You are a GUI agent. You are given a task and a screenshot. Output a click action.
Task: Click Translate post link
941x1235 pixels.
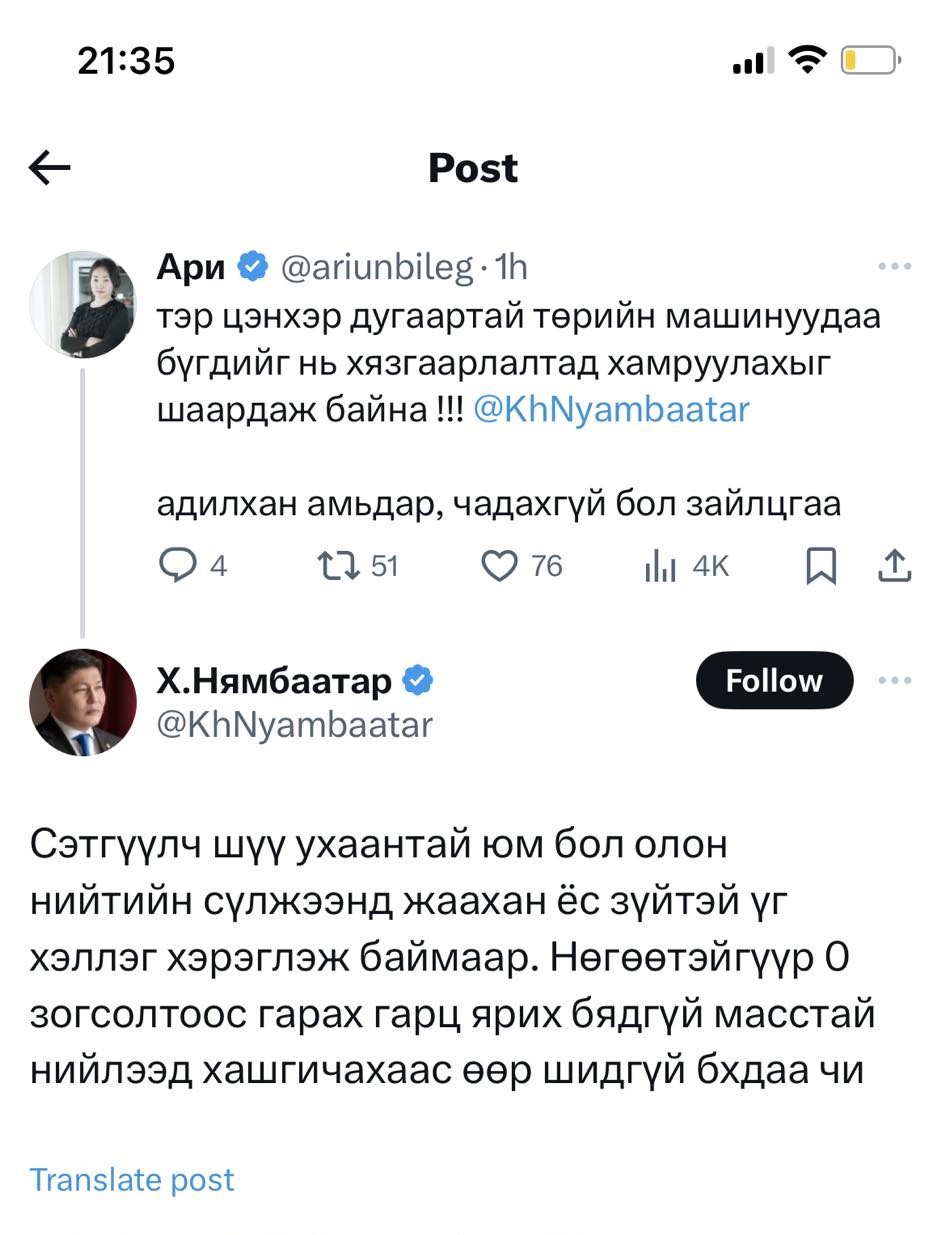click(x=132, y=1180)
